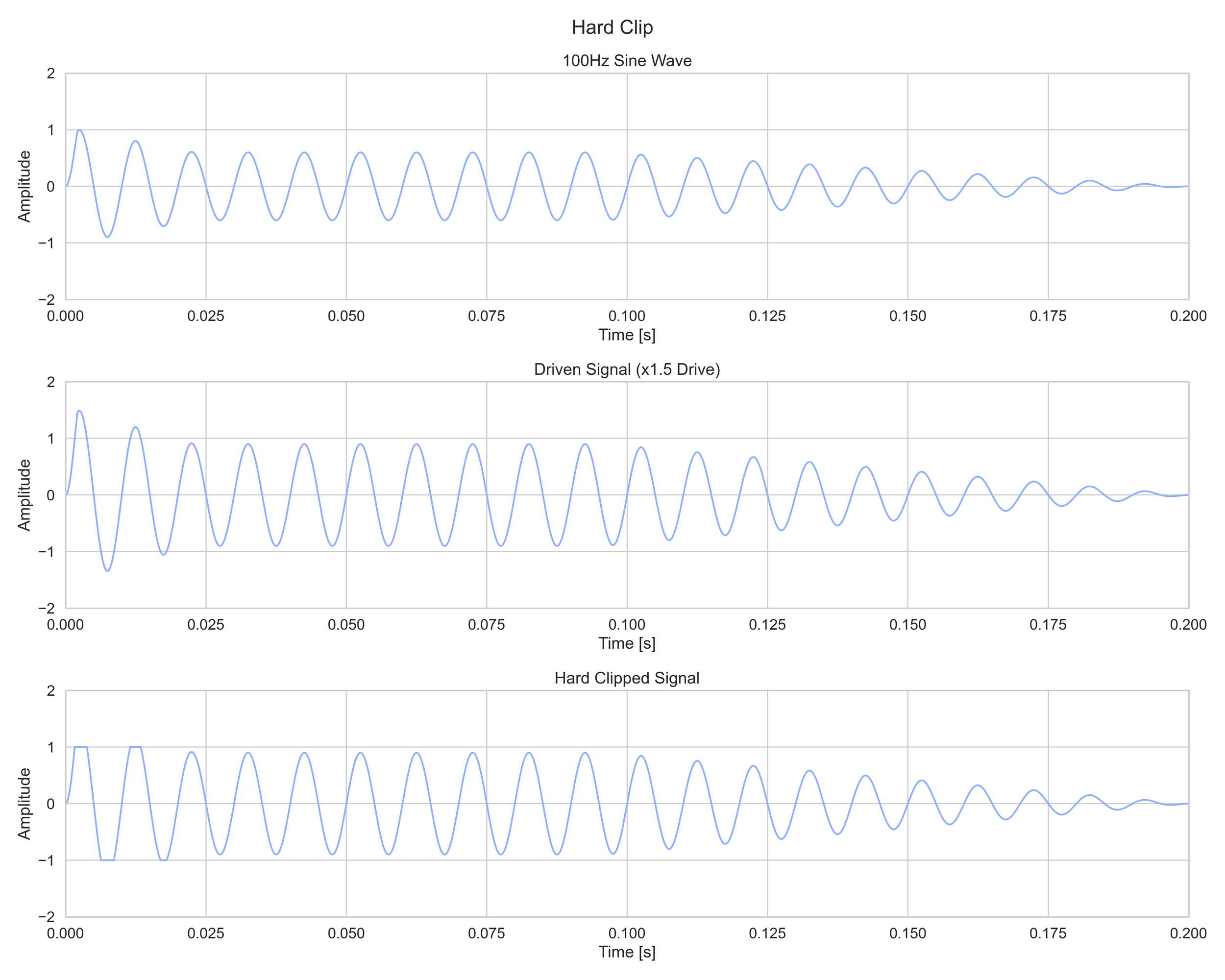Click the '−2' y-tick on bottom plot
The image size is (1225, 980).
point(47,917)
